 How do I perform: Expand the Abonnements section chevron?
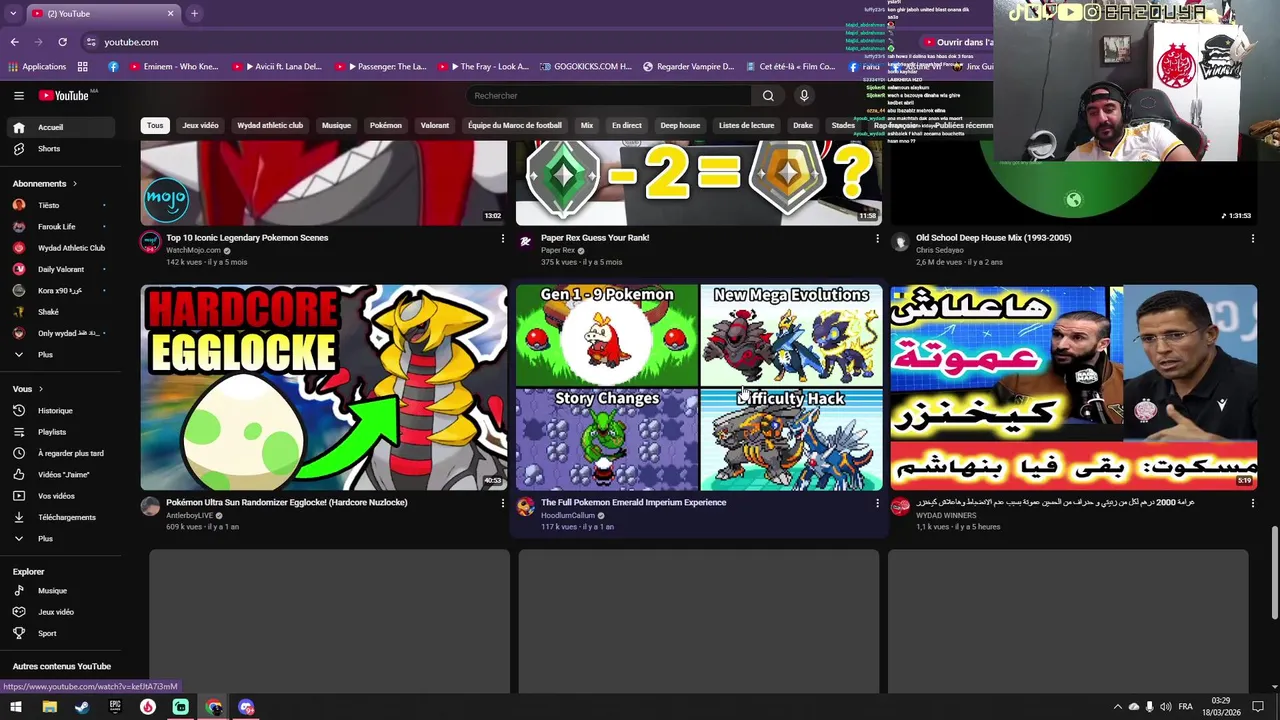74,184
